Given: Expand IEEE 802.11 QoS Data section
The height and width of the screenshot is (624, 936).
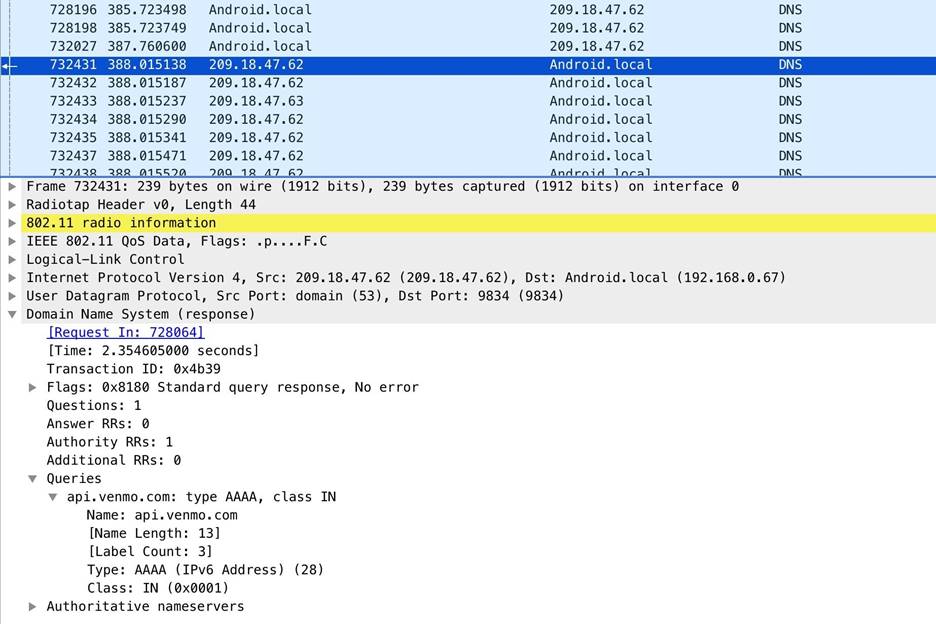Looking at the screenshot, I should [x=12, y=241].
